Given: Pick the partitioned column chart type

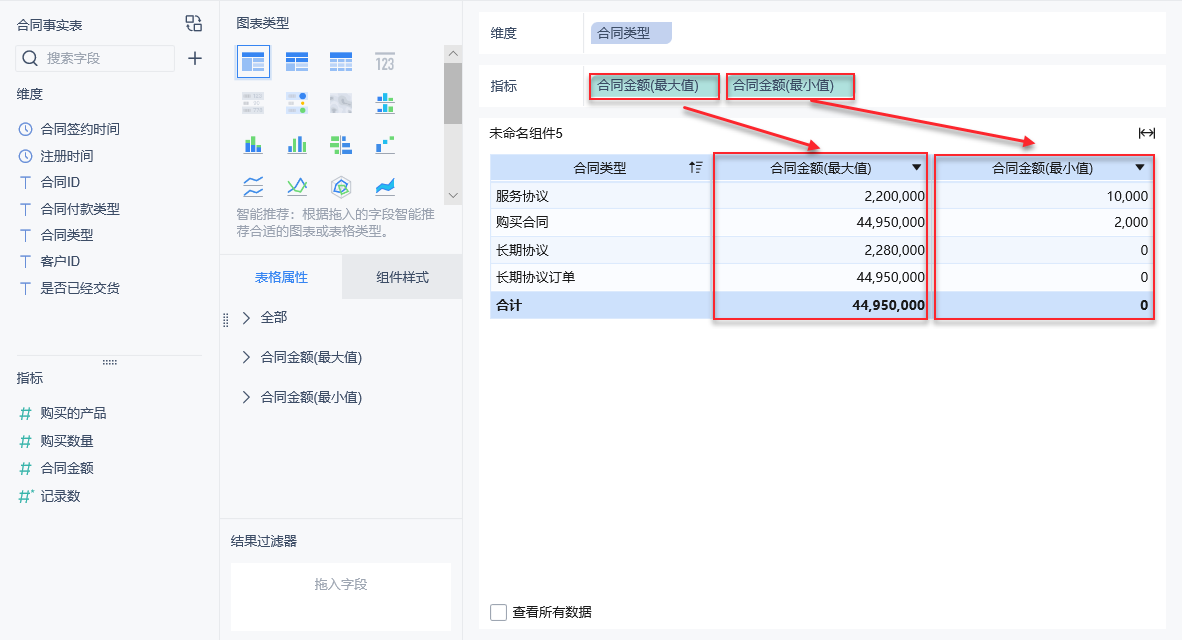Looking at the screenshot, I should pyautogui.click(x=384, y=103).
